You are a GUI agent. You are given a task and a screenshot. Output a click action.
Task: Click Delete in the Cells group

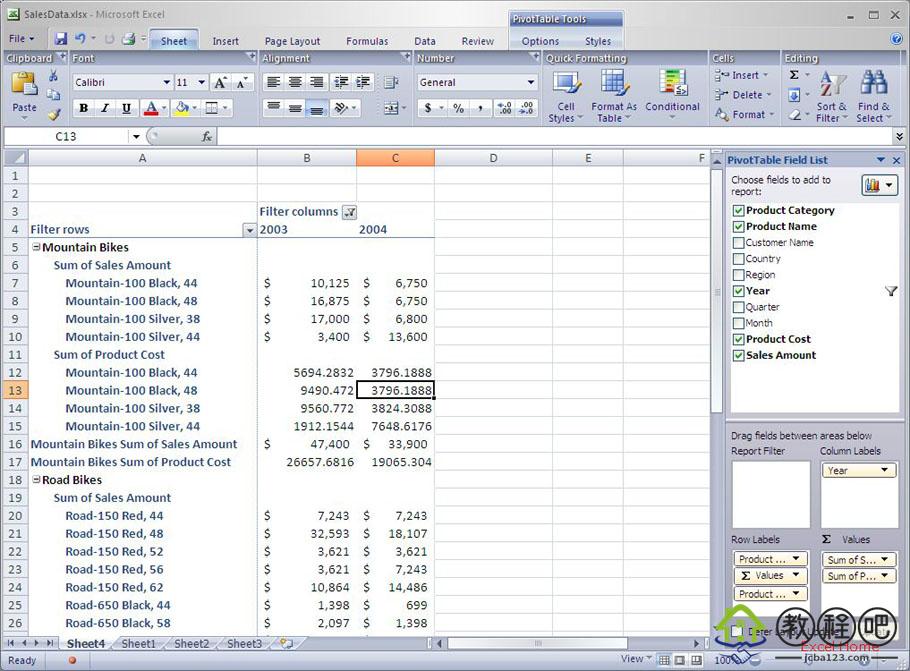743,95
